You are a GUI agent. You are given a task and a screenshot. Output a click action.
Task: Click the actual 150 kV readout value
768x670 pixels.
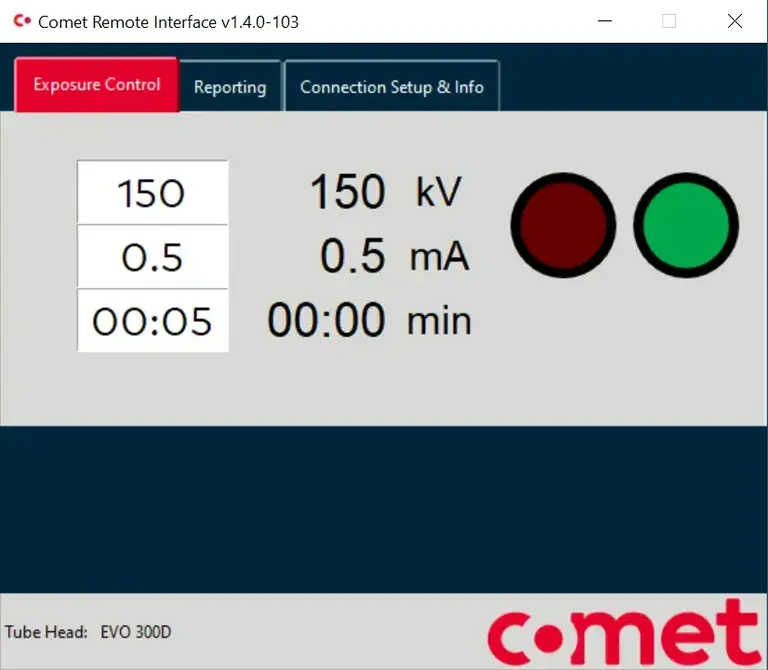click(x=348, y=191)
